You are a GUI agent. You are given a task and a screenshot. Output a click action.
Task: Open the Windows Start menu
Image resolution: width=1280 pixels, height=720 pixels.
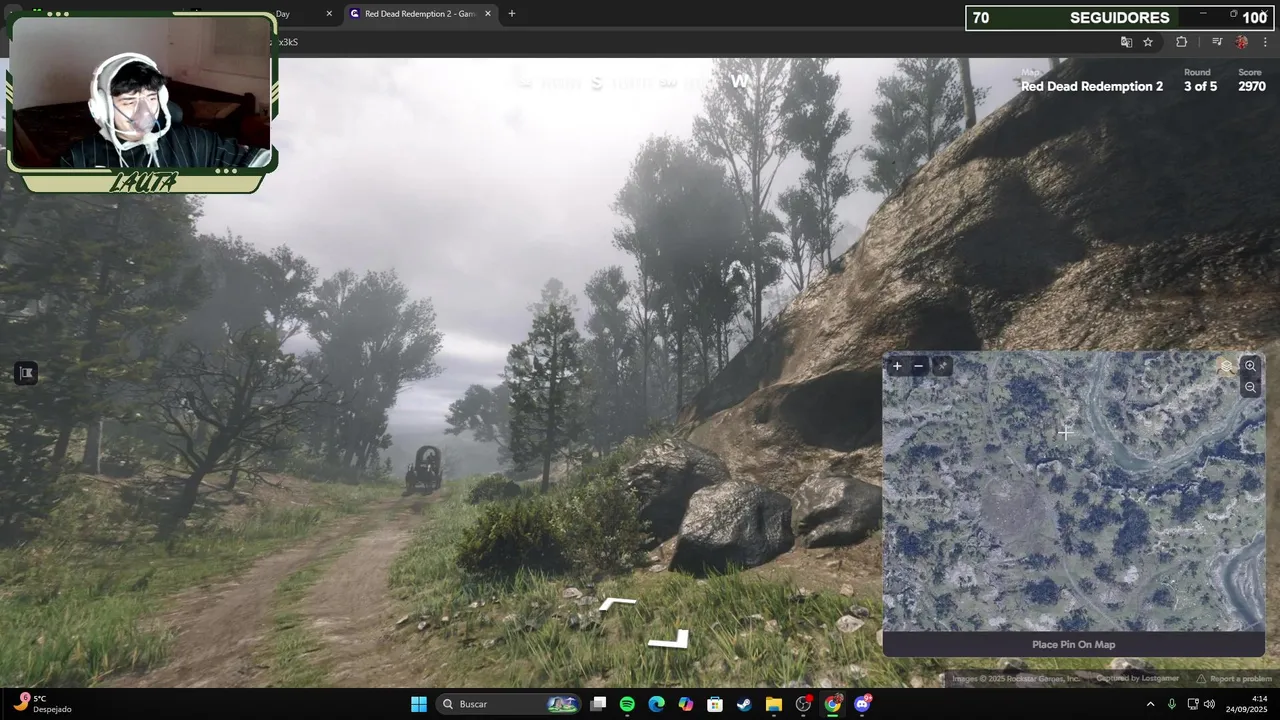point(419,704)
